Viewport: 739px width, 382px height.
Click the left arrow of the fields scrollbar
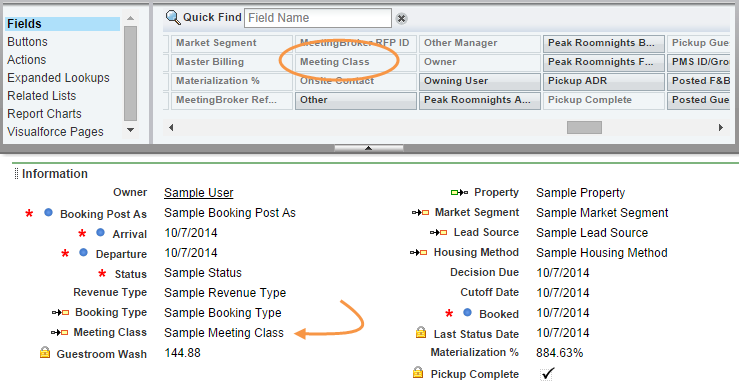[x=171, y=128]
